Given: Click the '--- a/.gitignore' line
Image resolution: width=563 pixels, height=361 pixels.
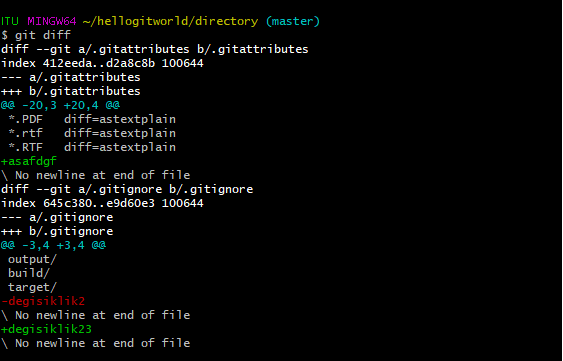Looking at the screenshot, I should (x=57, y=217).
